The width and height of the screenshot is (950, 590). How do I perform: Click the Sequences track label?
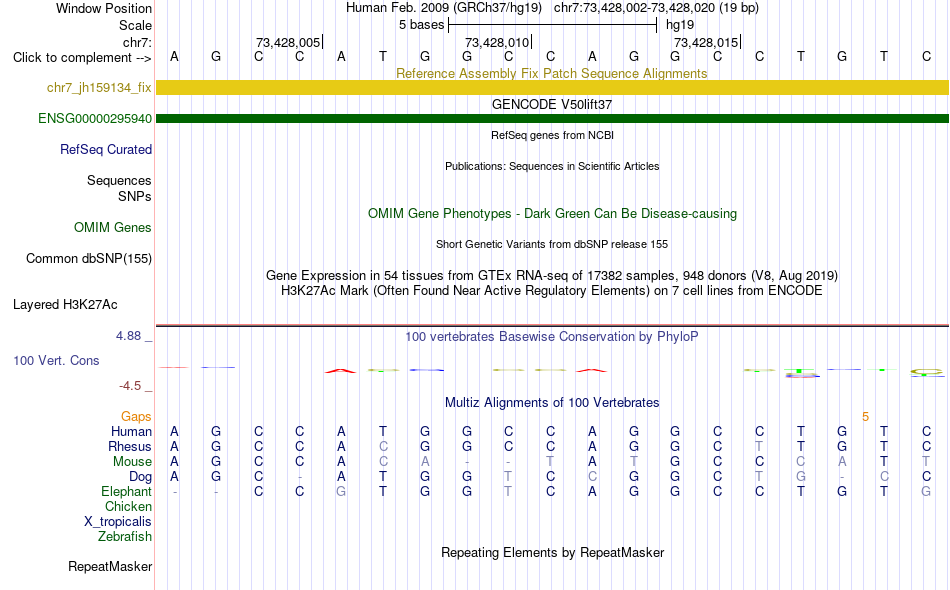point(119,180)
